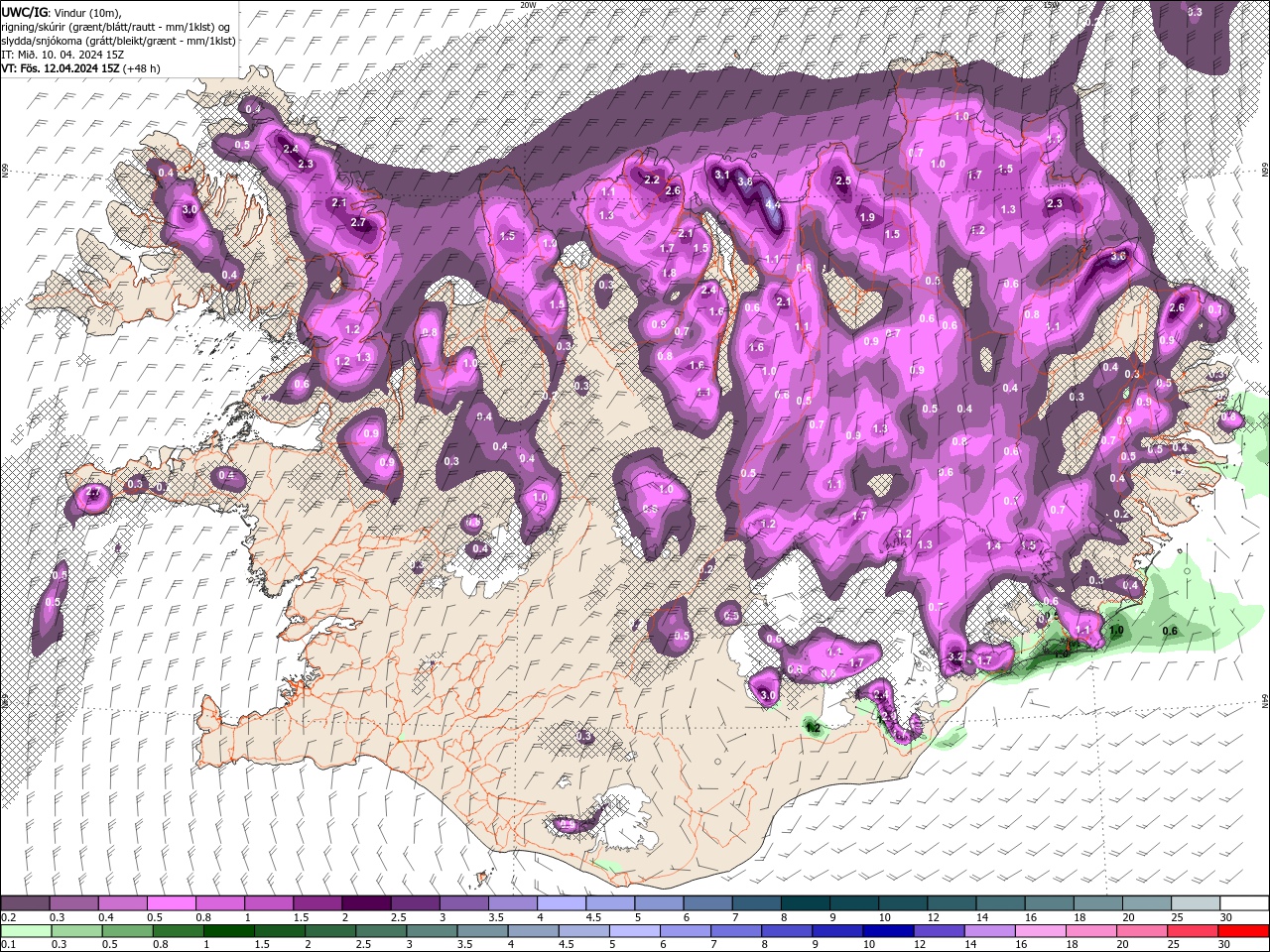Click the '4.4' peak snowfall value on map

coord(773,204)
